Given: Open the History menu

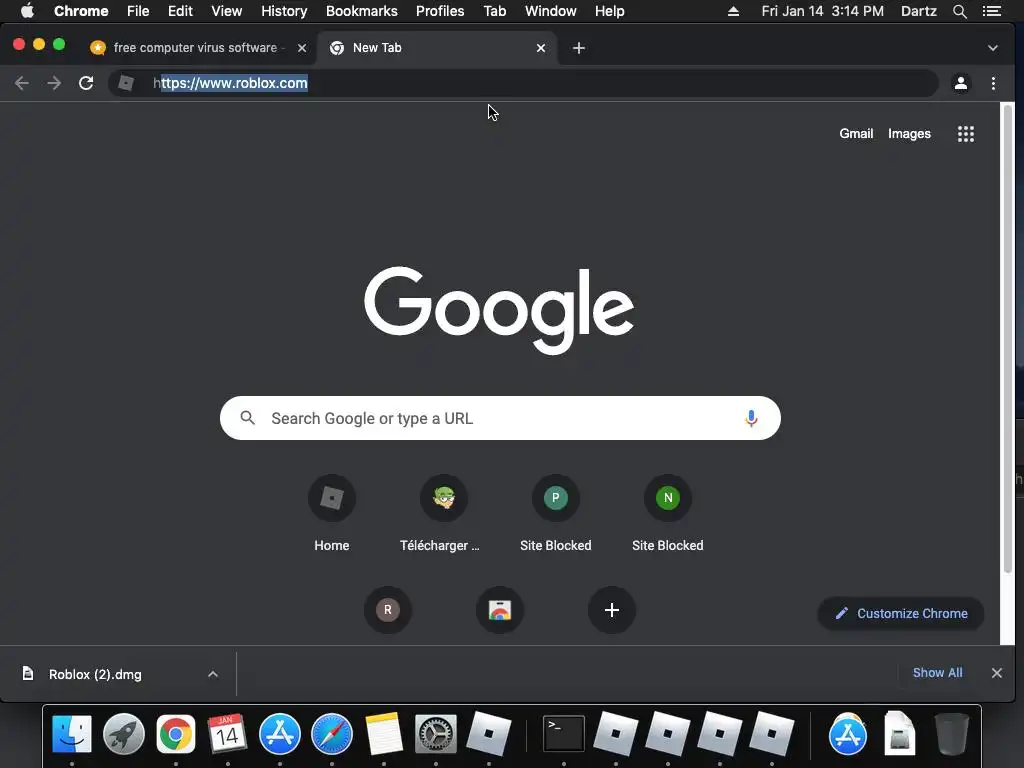Looking at the screenshot, I should point(284,11).
